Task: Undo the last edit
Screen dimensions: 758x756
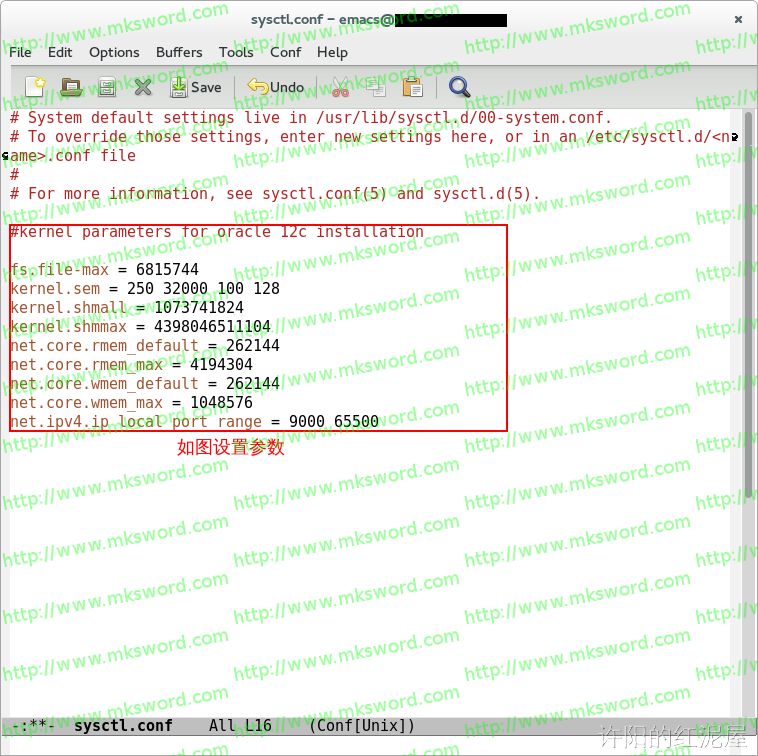Action: click(x=276, y=87)
